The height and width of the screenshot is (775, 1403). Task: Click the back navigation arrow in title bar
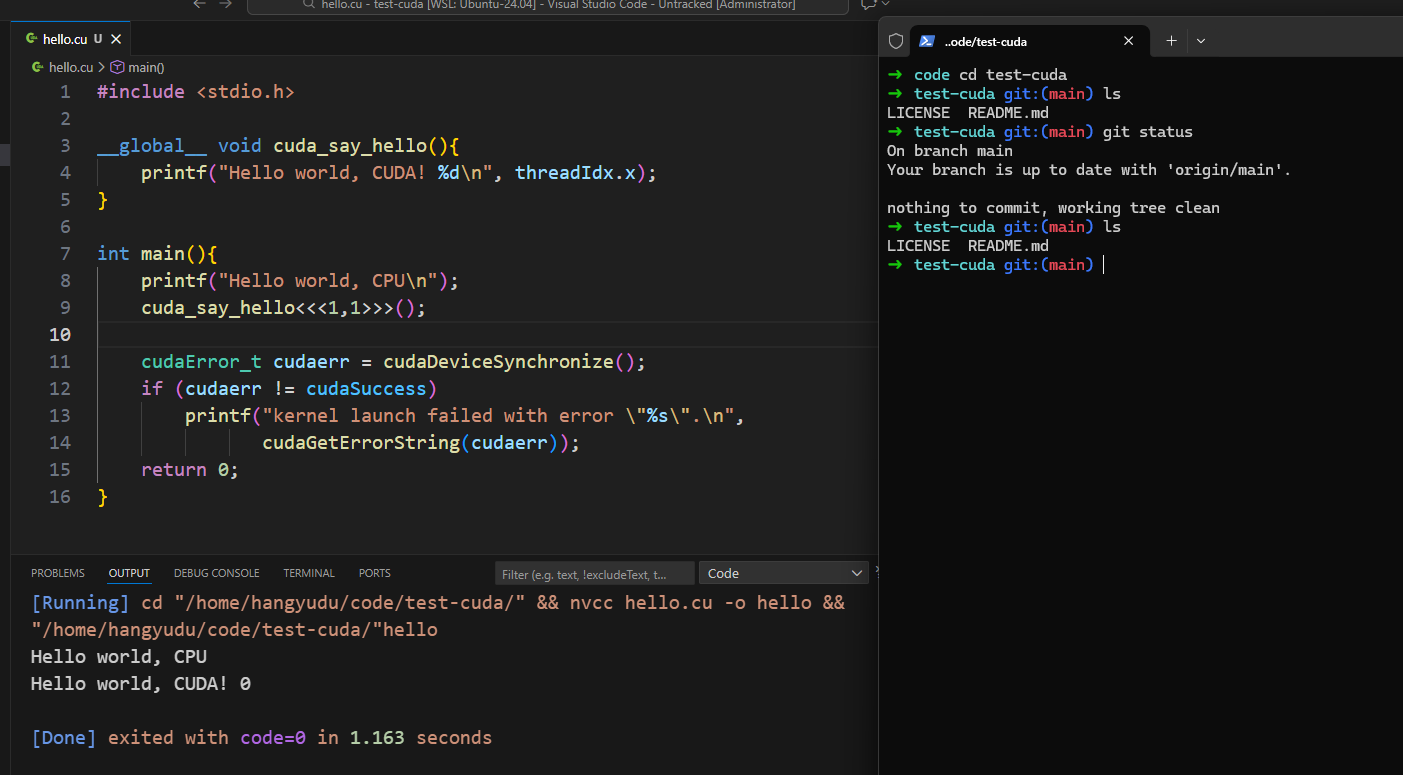pos(199,4)
